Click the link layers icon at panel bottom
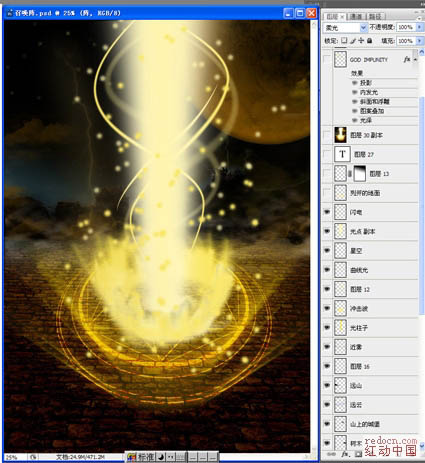Screen dimensions: 425x463 [x=331, y=454]
